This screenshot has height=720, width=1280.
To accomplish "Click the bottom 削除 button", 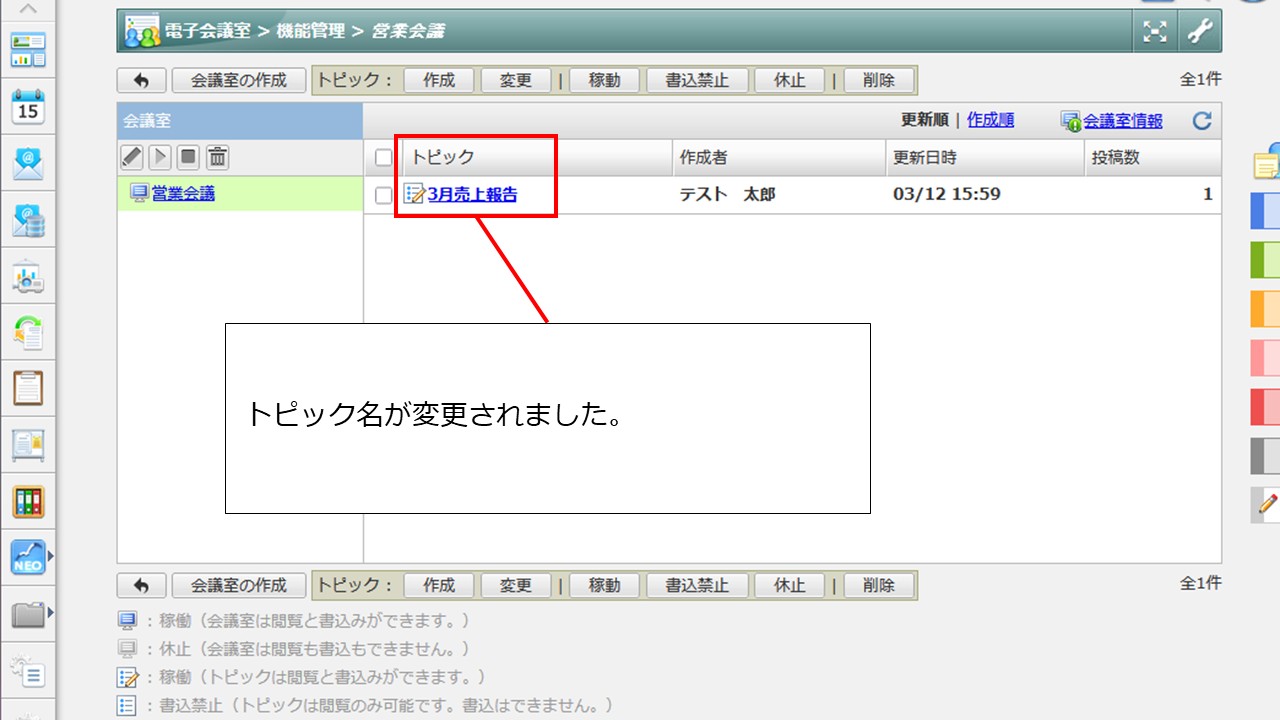I will (878, 585).
